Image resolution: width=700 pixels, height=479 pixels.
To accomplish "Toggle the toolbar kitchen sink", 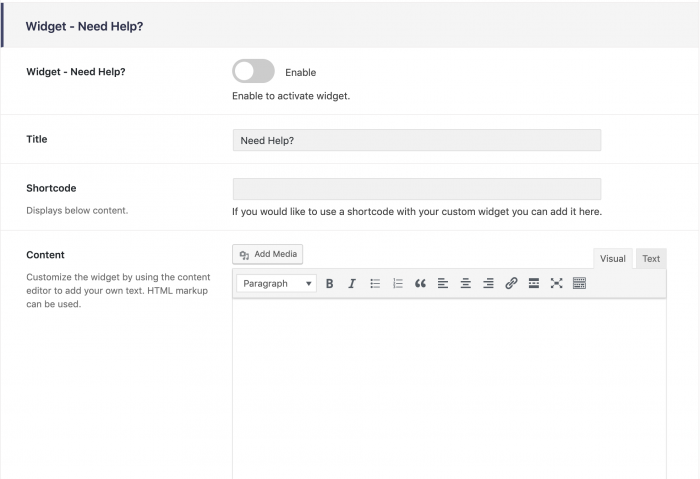I will tap(579, 283).
